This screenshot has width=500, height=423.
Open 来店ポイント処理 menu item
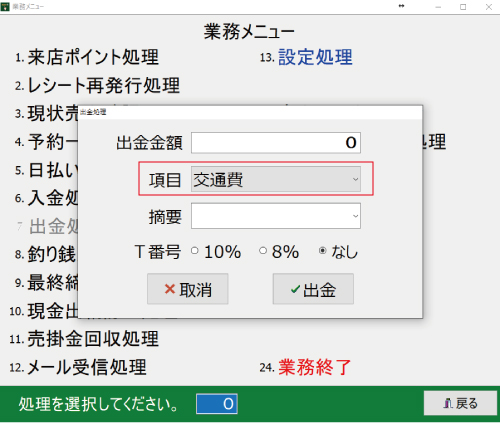click(93, 57)
